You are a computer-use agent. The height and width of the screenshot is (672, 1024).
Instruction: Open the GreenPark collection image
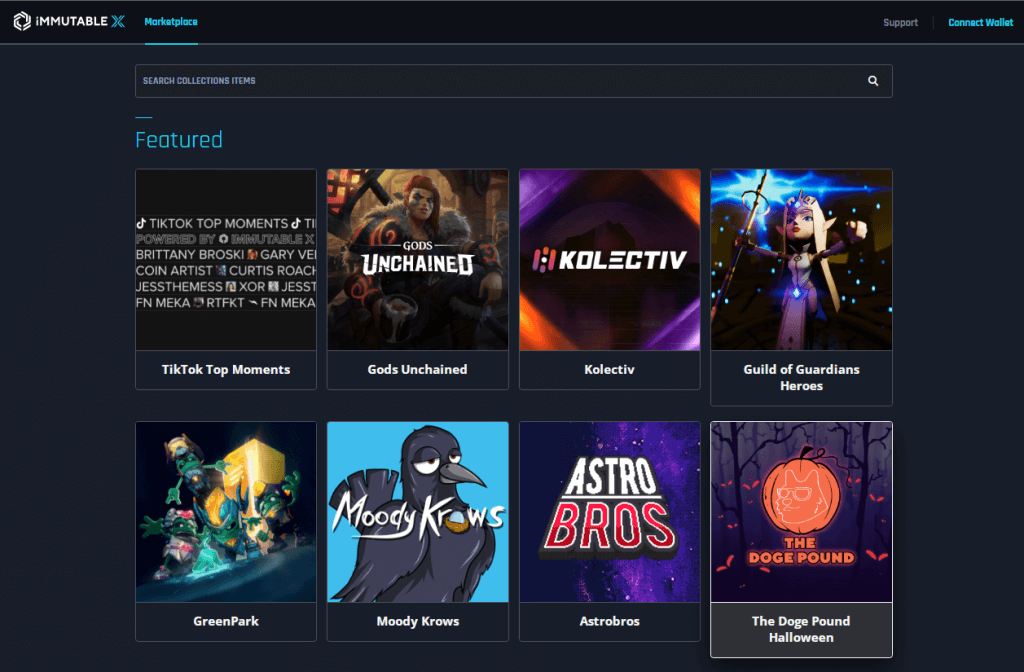tap(226, 512)
